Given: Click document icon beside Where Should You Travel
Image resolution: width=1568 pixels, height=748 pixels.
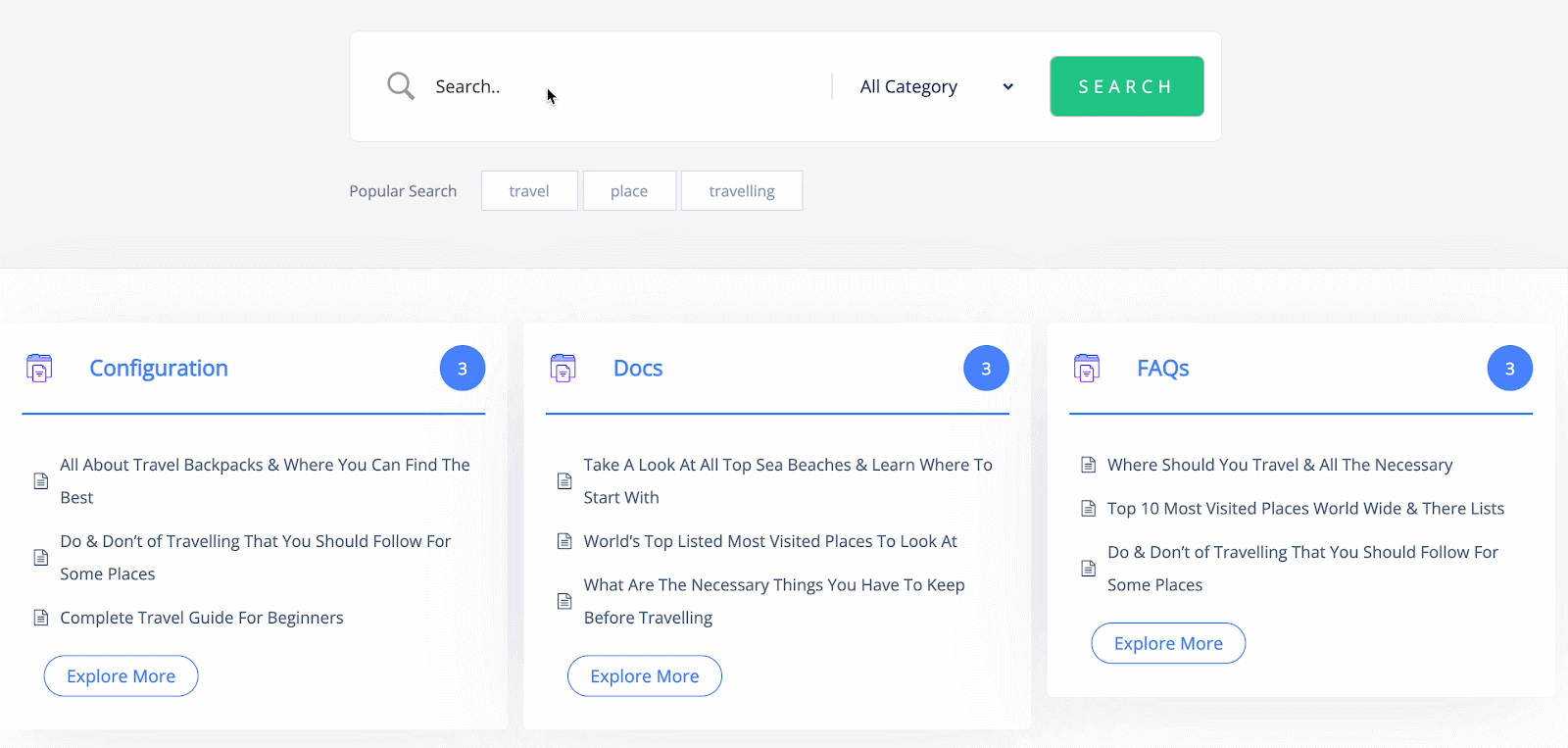Looking at the screenshot, I should pyautogui.click(x=1088, y=465).
